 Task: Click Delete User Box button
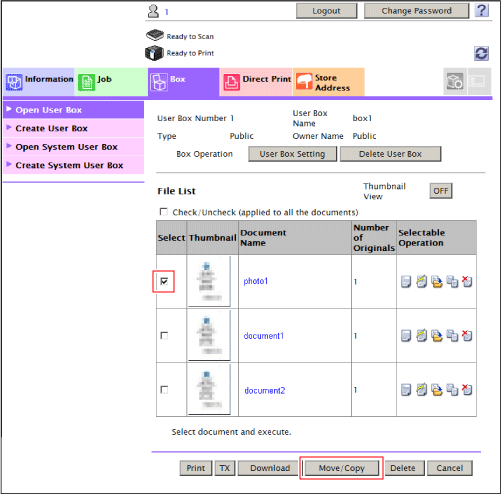click(390, 154)
